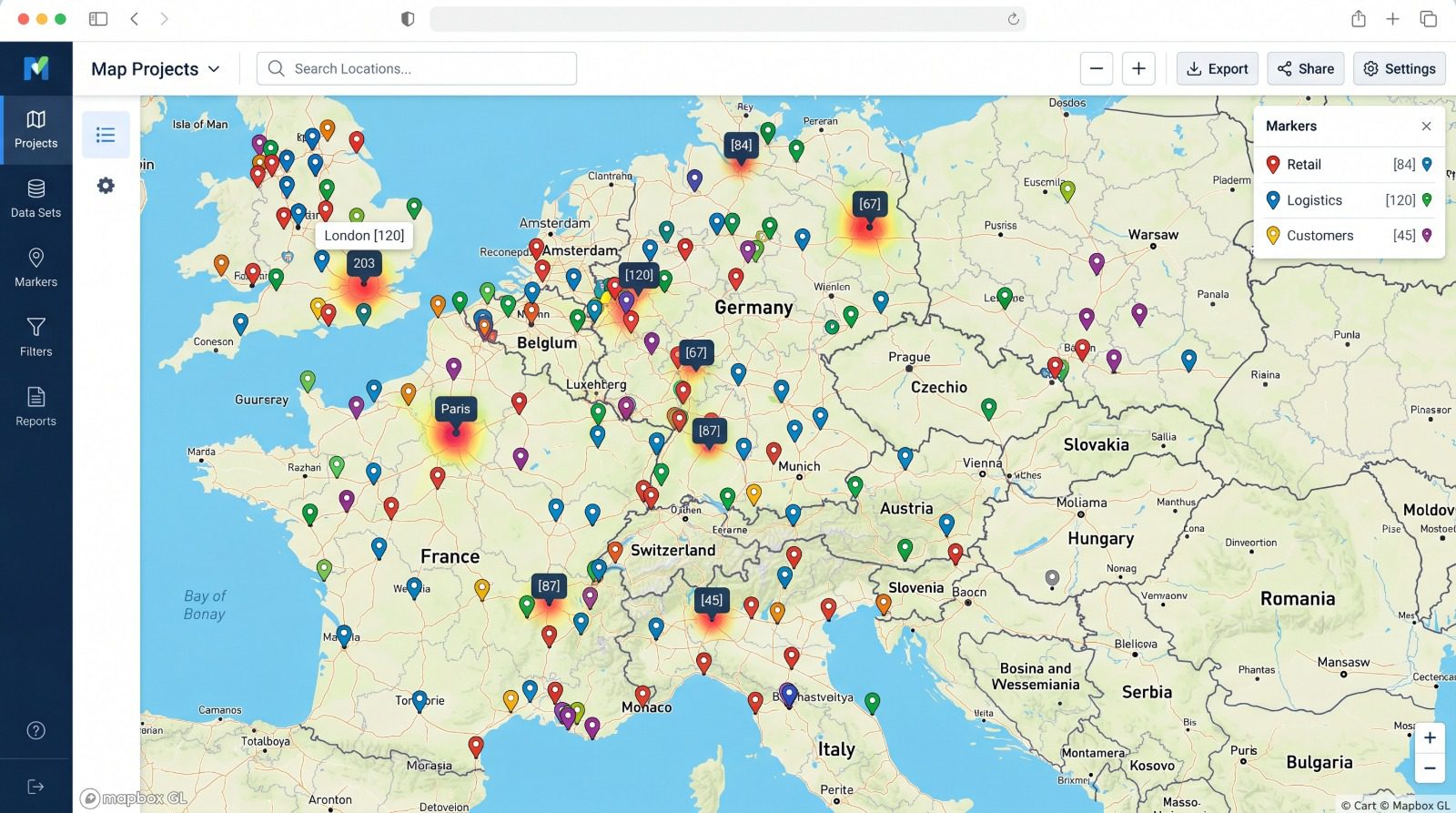Click the minus button in top toolbar
The width and height of the screenshot is (1456, 813).
[1097, 68]
